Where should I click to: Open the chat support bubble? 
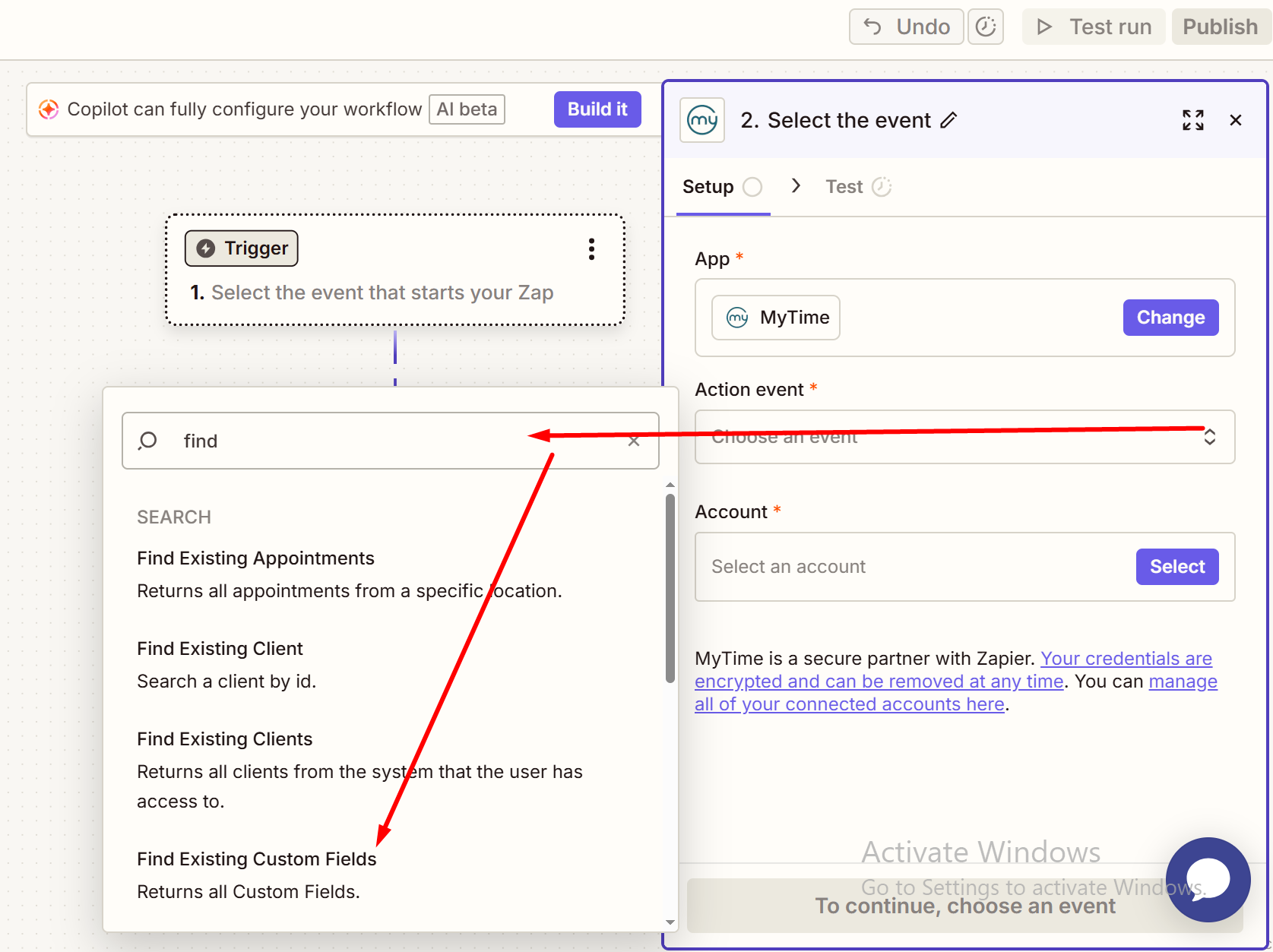tap(1208, 880)
